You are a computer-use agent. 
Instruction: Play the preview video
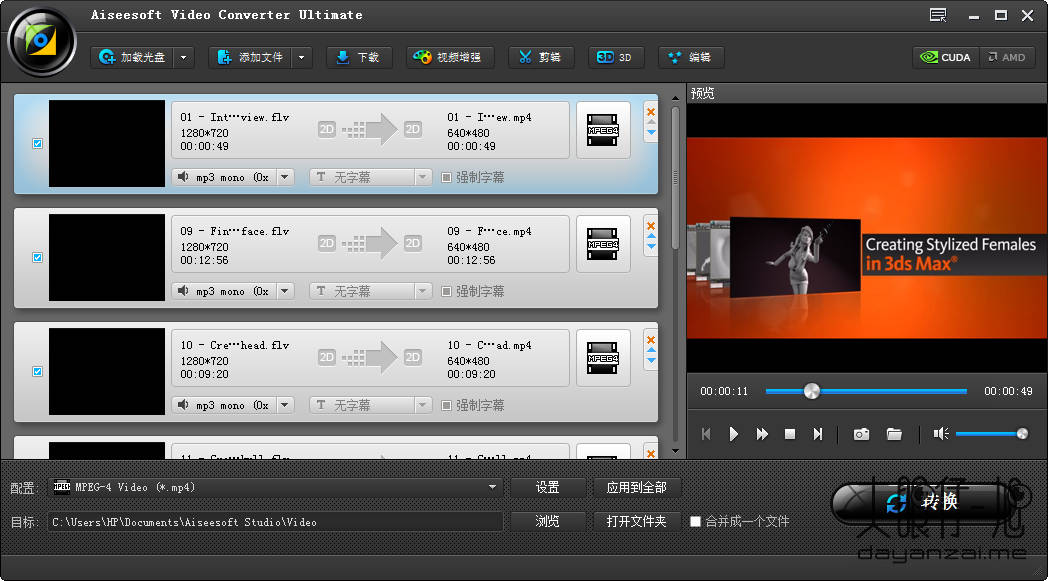(734, 434)
